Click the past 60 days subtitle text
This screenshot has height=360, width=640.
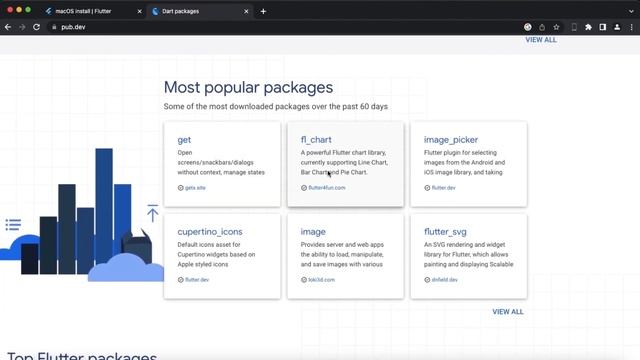click(276, 107)
